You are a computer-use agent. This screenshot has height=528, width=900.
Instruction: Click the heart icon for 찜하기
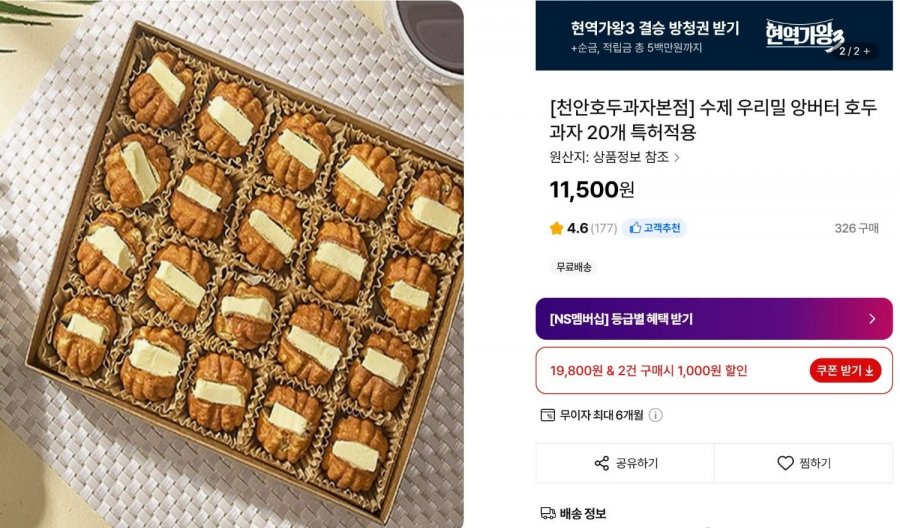tap(785, 463)
